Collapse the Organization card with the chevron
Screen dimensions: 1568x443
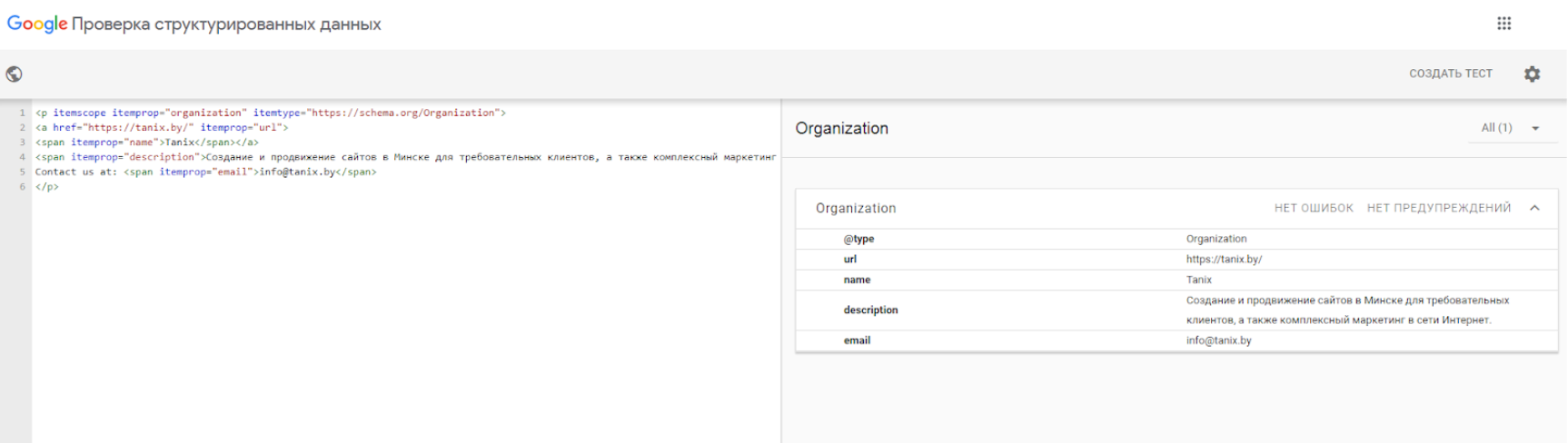click(x=1534, y=208)
